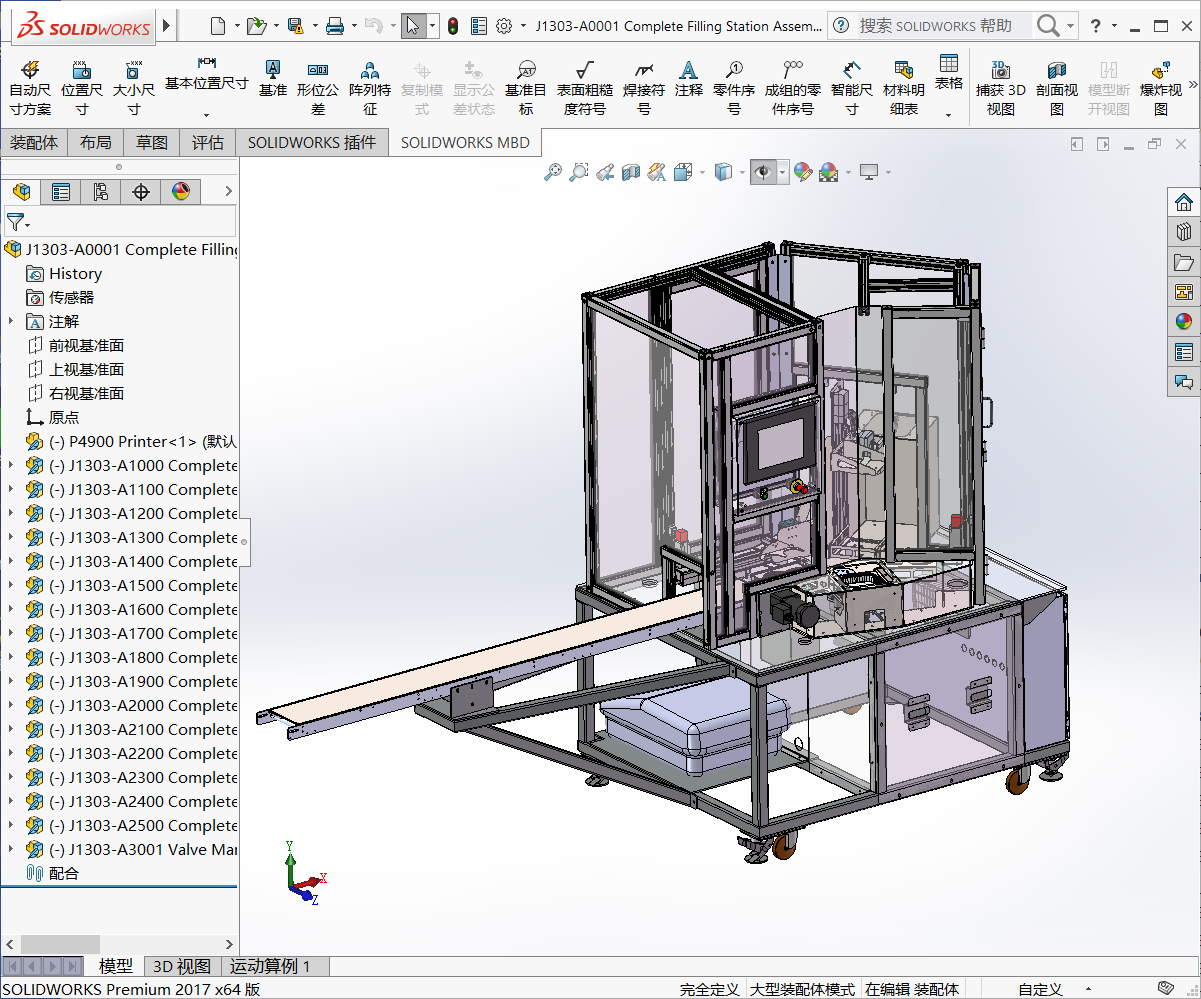Expand the 注解 annotations tree node
Image resolution: width=1201 pixels, height=999 pixels.
11,321
